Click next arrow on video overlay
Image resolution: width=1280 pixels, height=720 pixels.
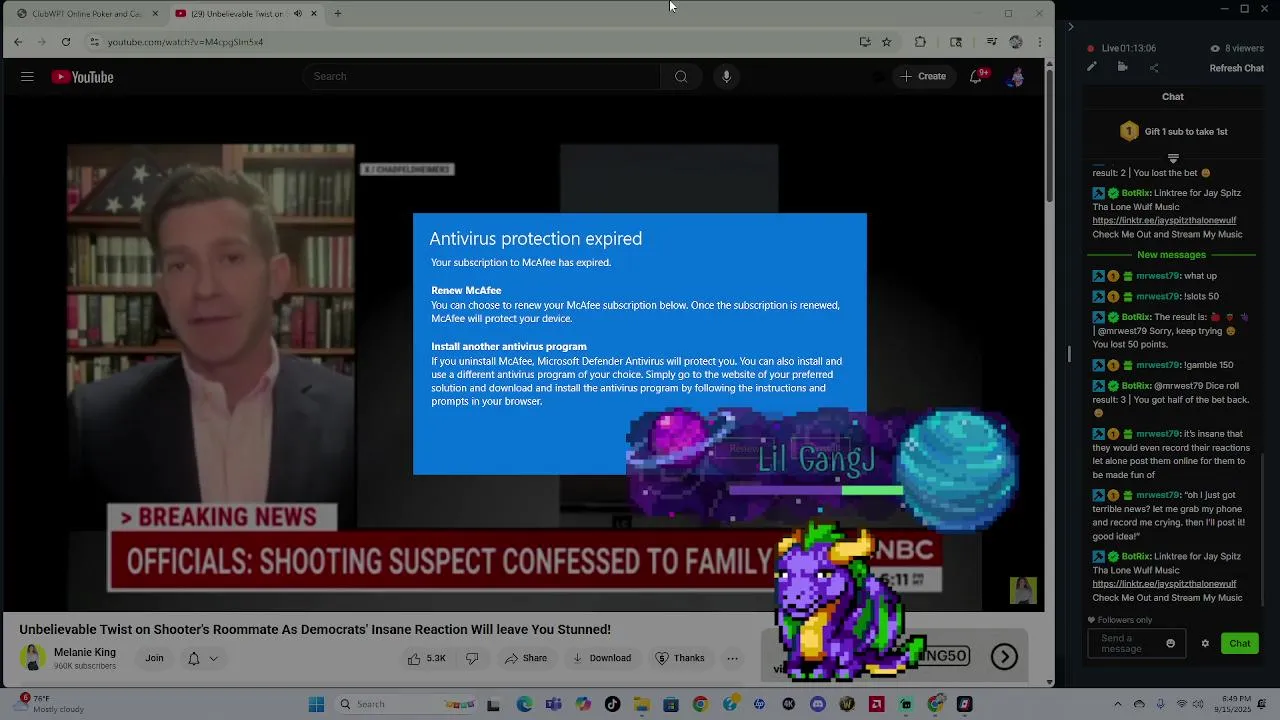(x=1004, y=656)
